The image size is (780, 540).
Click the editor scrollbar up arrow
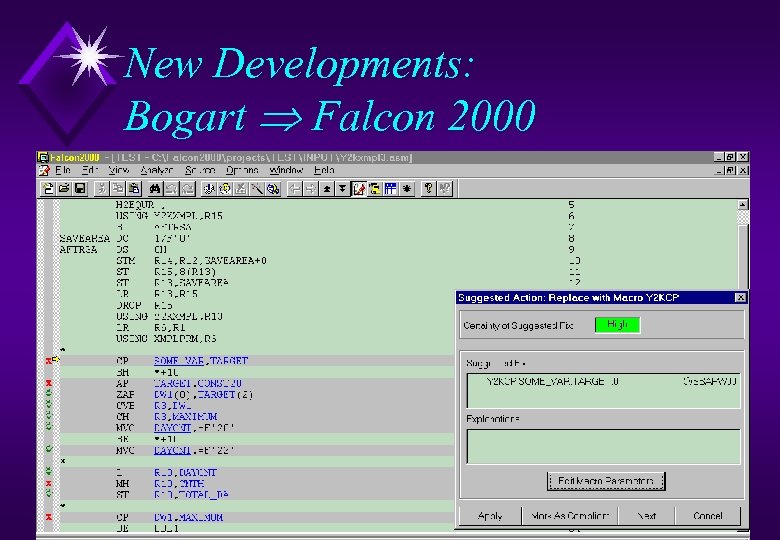point(742,204)
